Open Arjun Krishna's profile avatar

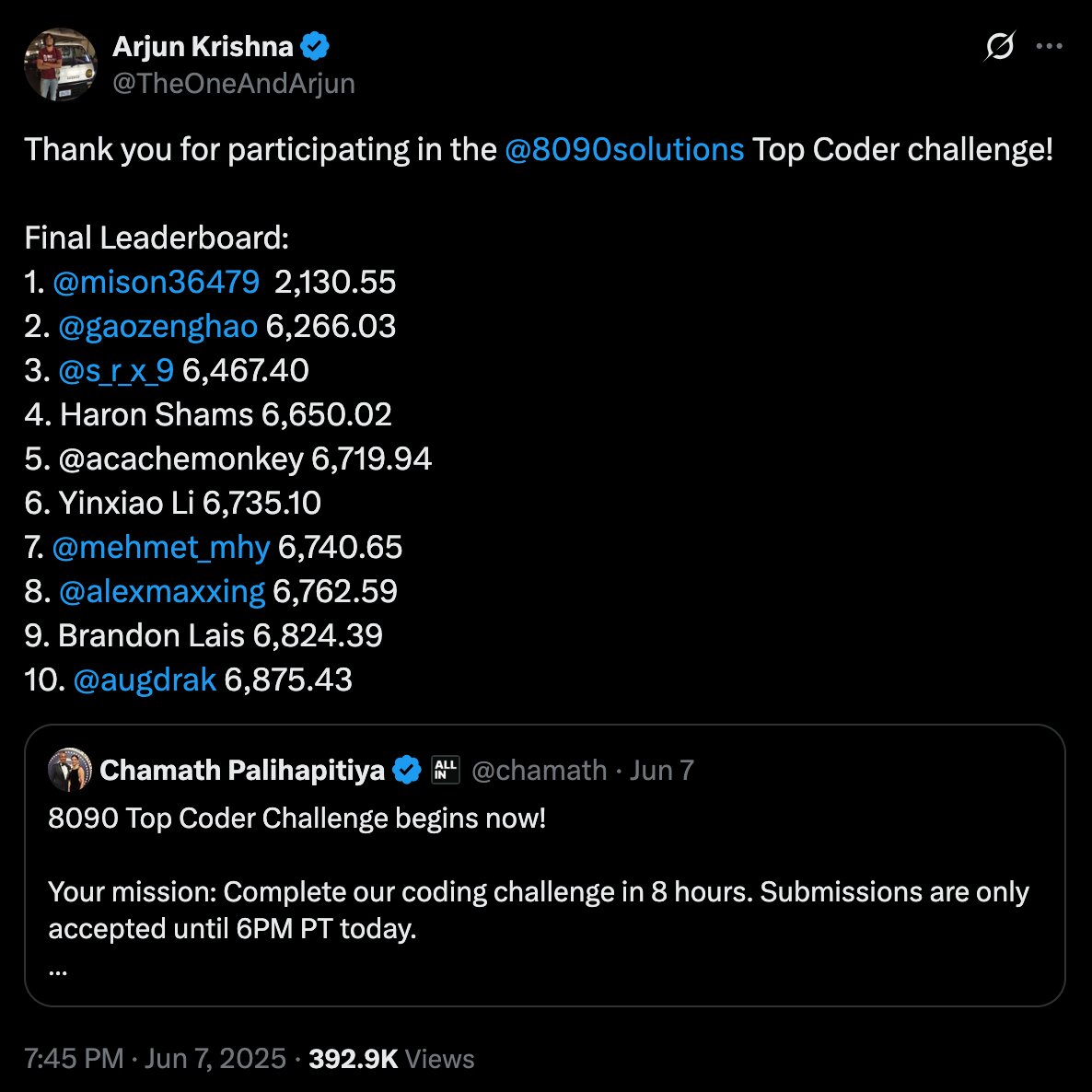(61, 64)
